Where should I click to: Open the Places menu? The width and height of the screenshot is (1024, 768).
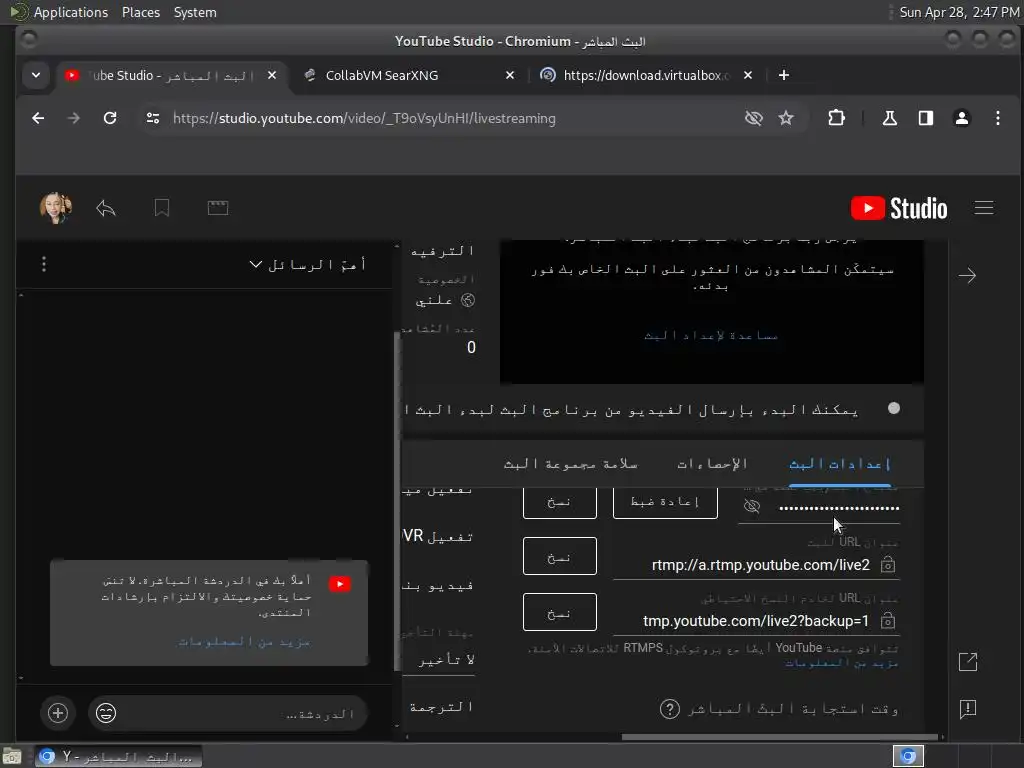coord(141,12)
